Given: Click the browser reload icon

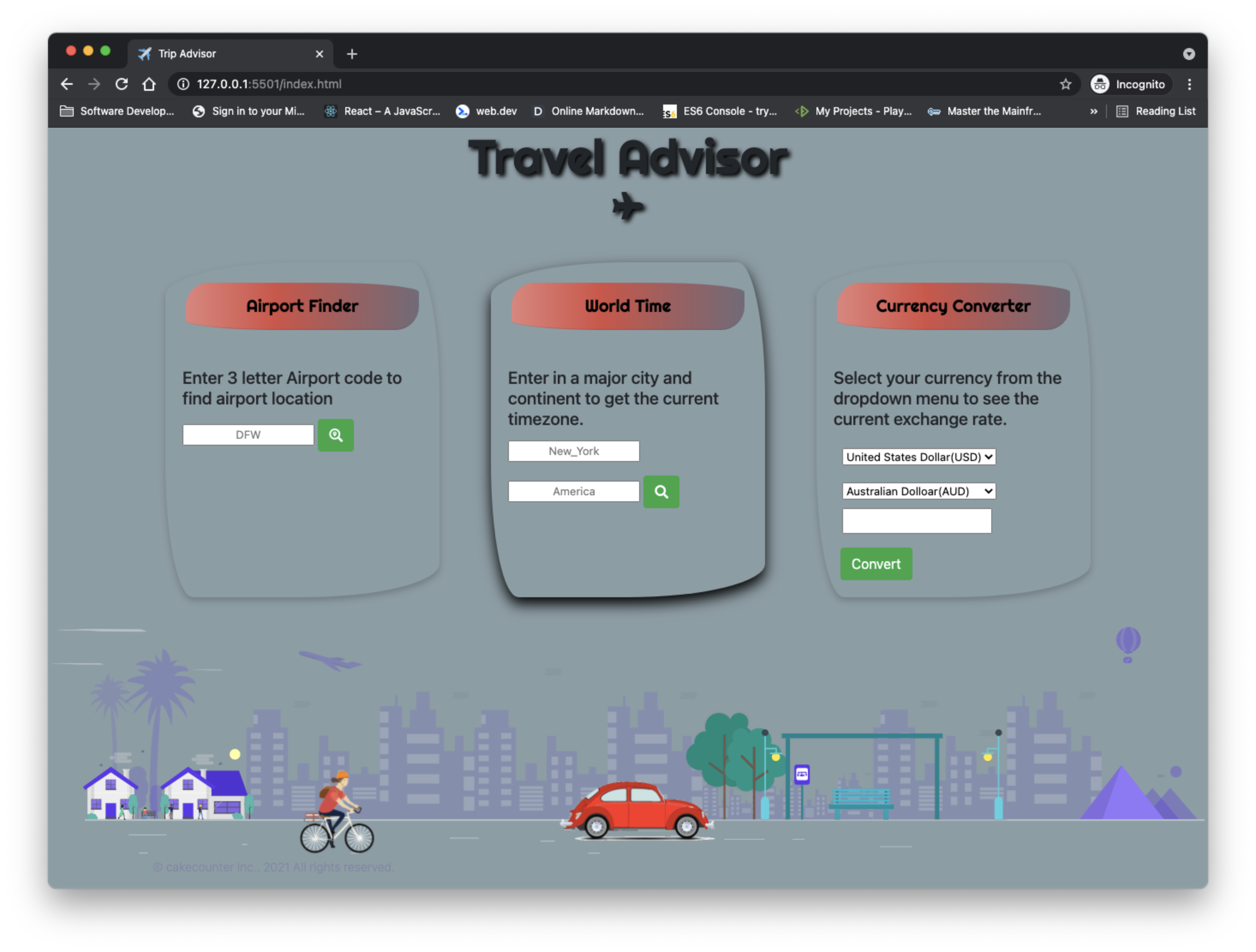Looking at the screenshot, I should [x=122, y=84].
